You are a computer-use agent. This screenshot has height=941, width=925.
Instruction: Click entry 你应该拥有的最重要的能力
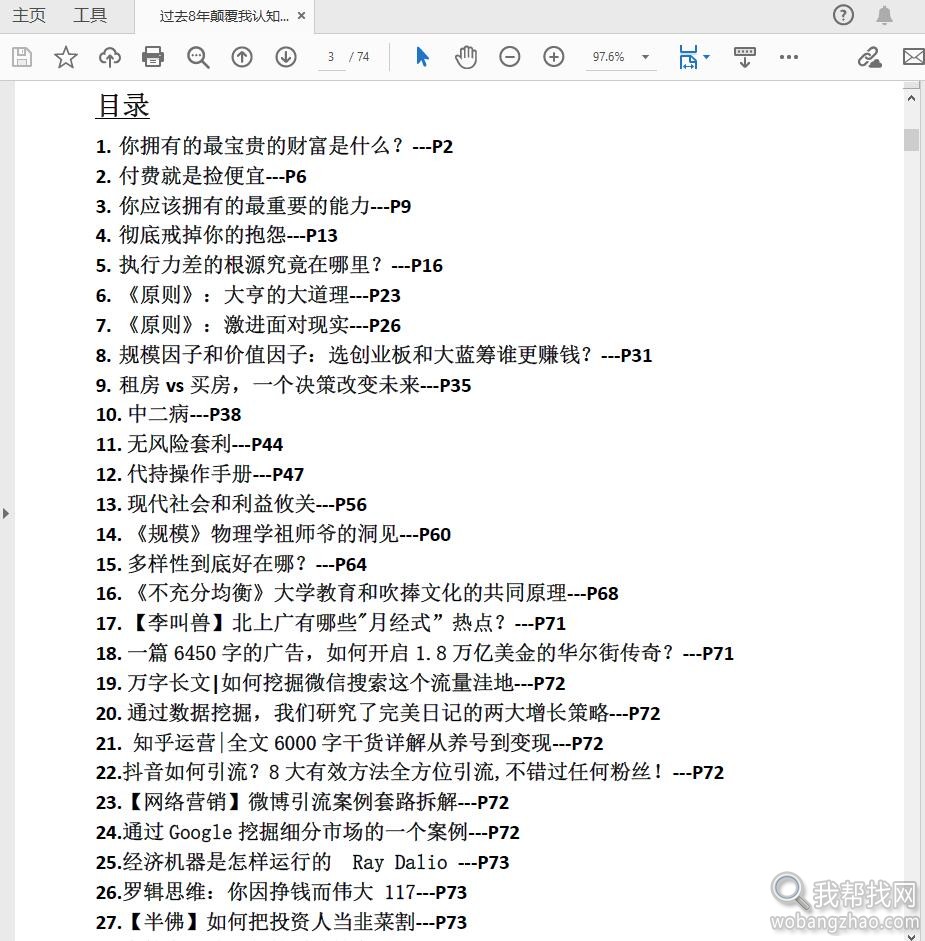pyautogui.click(x=253, y=206)
